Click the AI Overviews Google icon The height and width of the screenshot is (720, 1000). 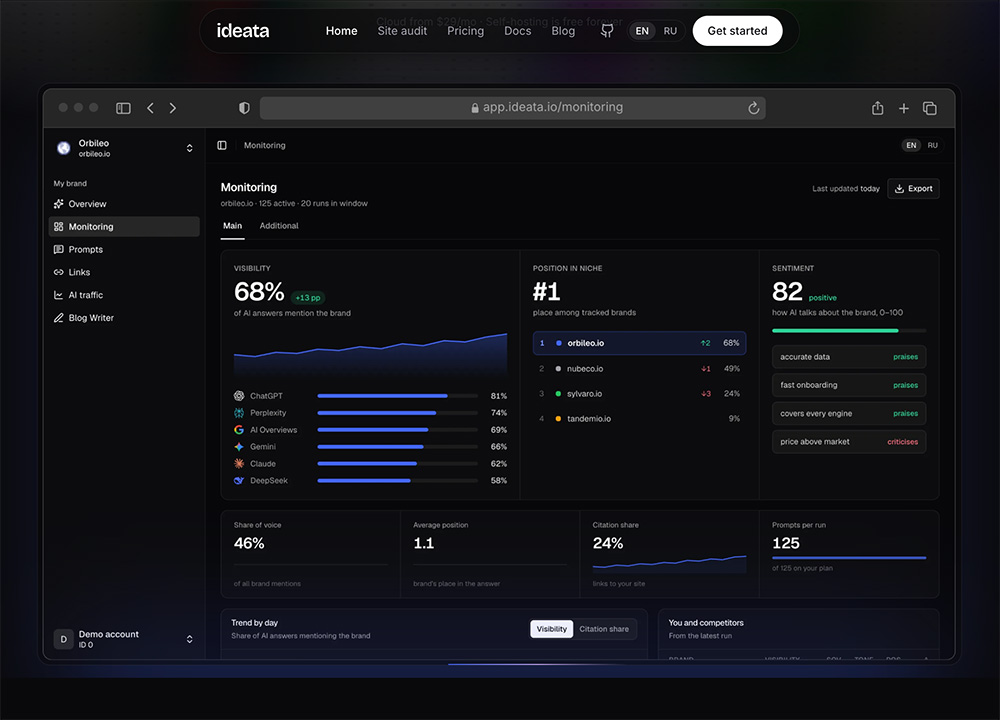[239, 430]
